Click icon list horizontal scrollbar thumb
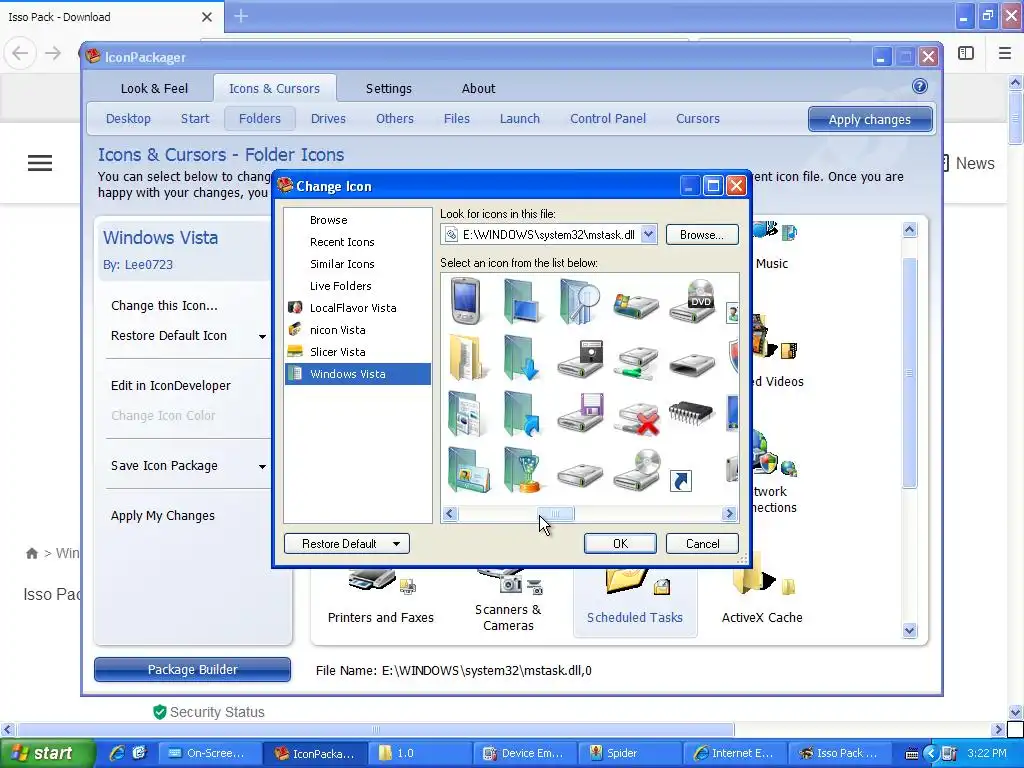Viewport: 1024px width, 768px height. [x=556, y=514]
